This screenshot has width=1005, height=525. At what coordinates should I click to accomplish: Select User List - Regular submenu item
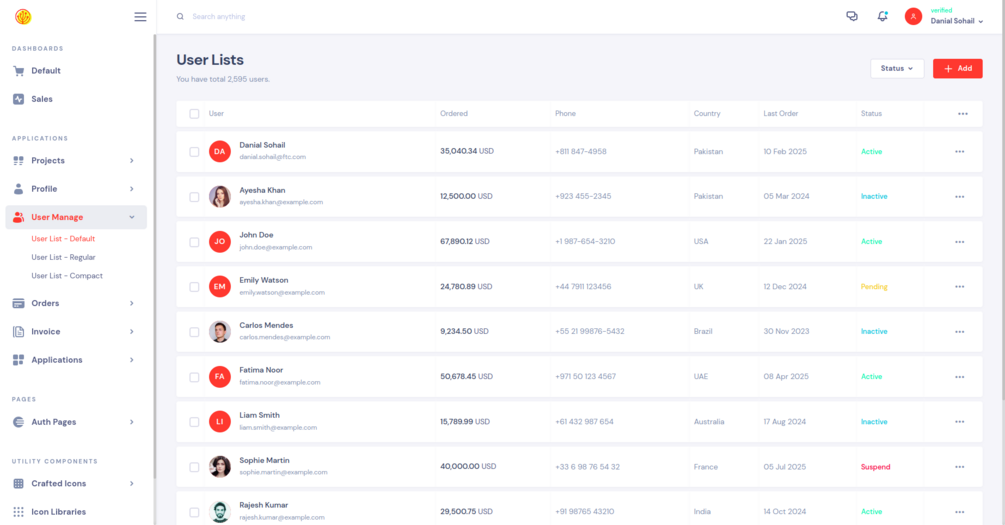pos(63,257)
